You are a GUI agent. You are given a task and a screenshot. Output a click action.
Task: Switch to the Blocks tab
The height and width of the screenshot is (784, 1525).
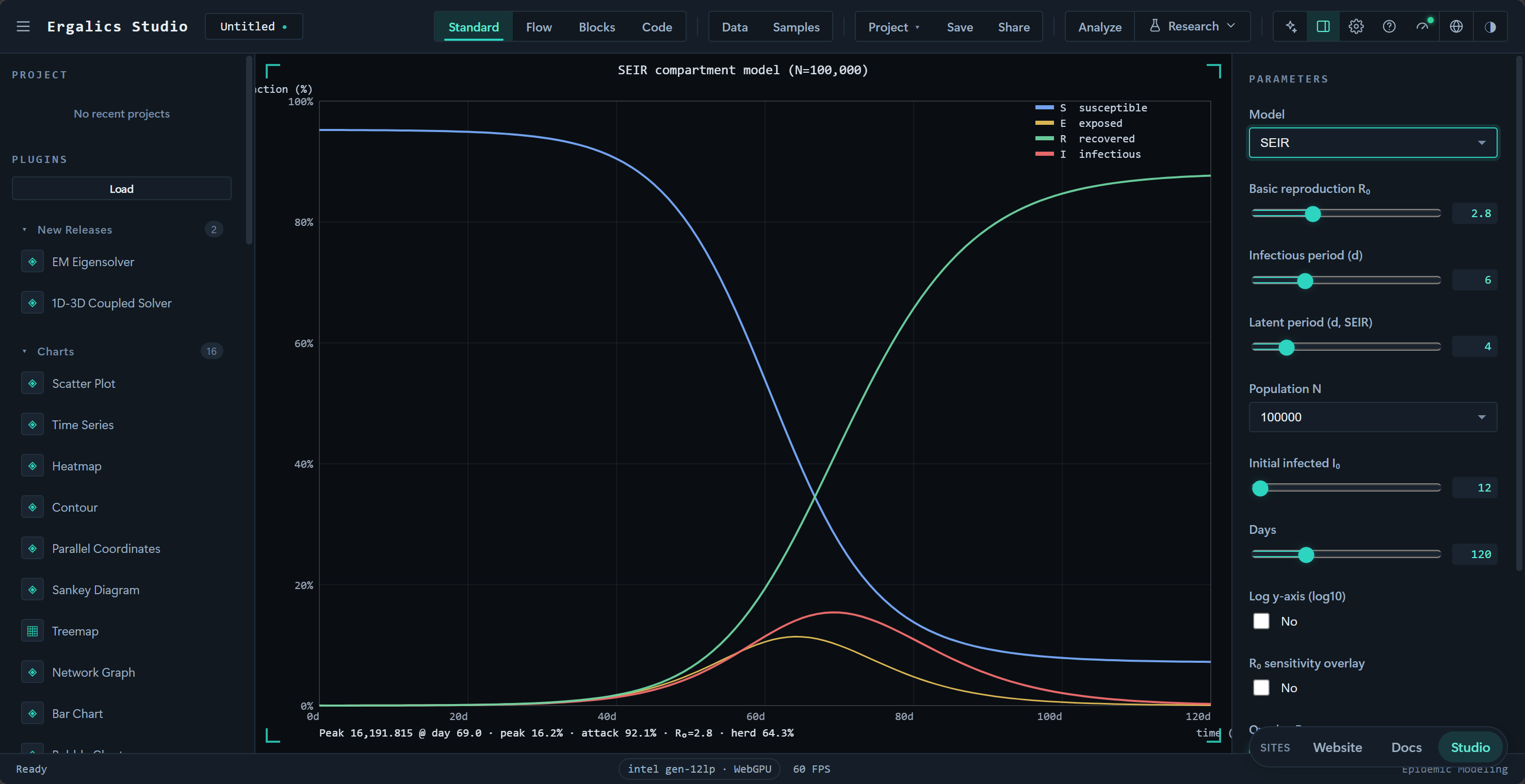coord(597,27)
